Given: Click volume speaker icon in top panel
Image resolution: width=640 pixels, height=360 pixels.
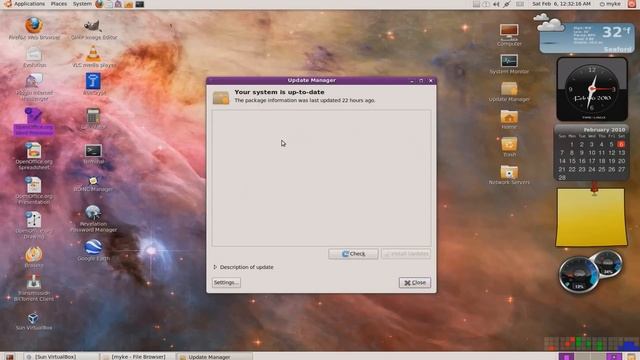Looking at the screenshot, I should point(496,4).
